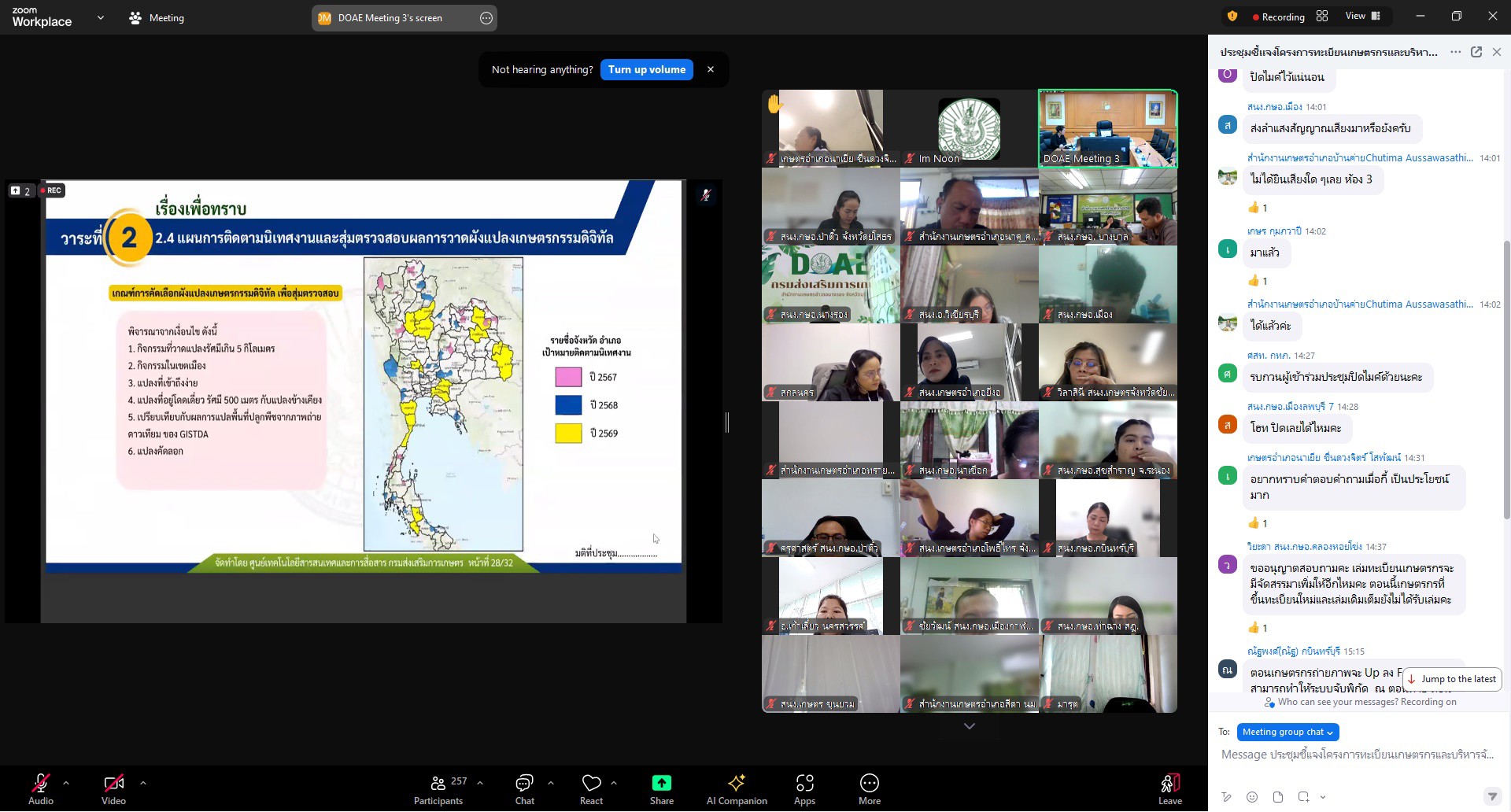
Task: Select the DOAE Meeting 3's screen tab
Action: (x=390, y=18)
